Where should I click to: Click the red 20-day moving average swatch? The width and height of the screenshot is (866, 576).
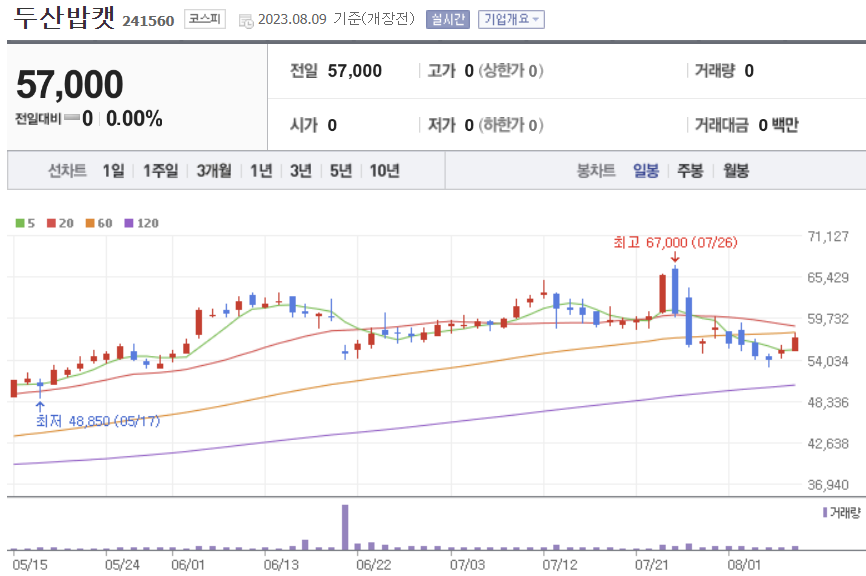click(x=51, y=223)
